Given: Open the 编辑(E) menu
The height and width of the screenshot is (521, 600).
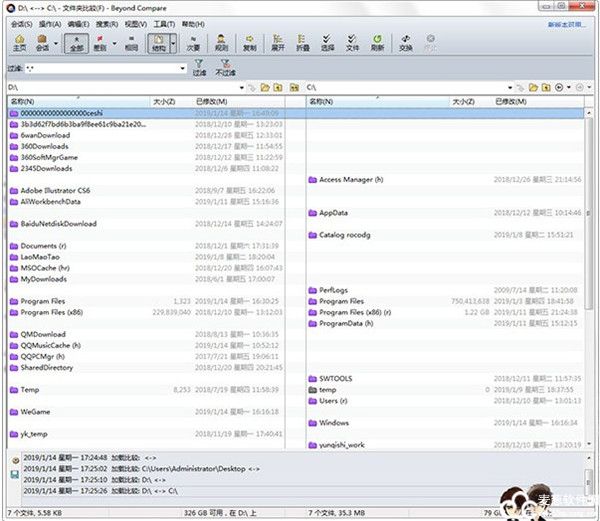Looking at the screenshot, I should click(x=78, y=24).
